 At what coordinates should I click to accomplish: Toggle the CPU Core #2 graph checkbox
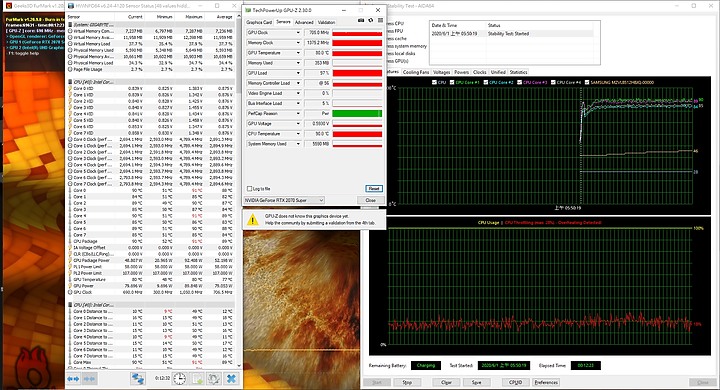pyautogui.click(x=485, y=82)
